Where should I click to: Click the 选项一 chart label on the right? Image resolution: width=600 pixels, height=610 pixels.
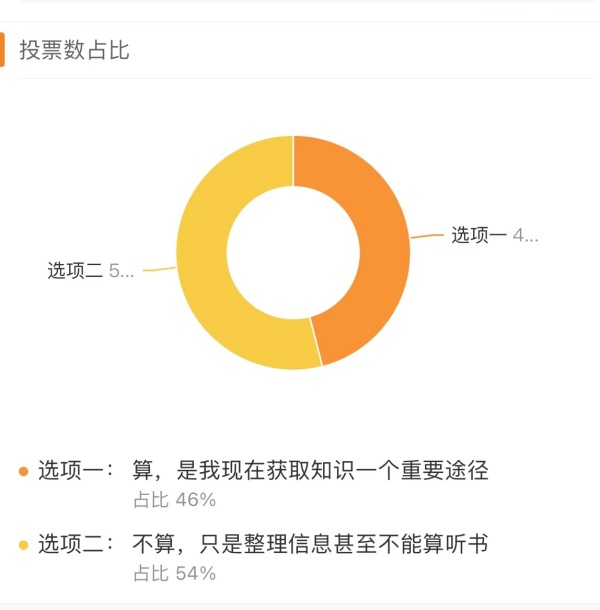[x=479, y=236]
